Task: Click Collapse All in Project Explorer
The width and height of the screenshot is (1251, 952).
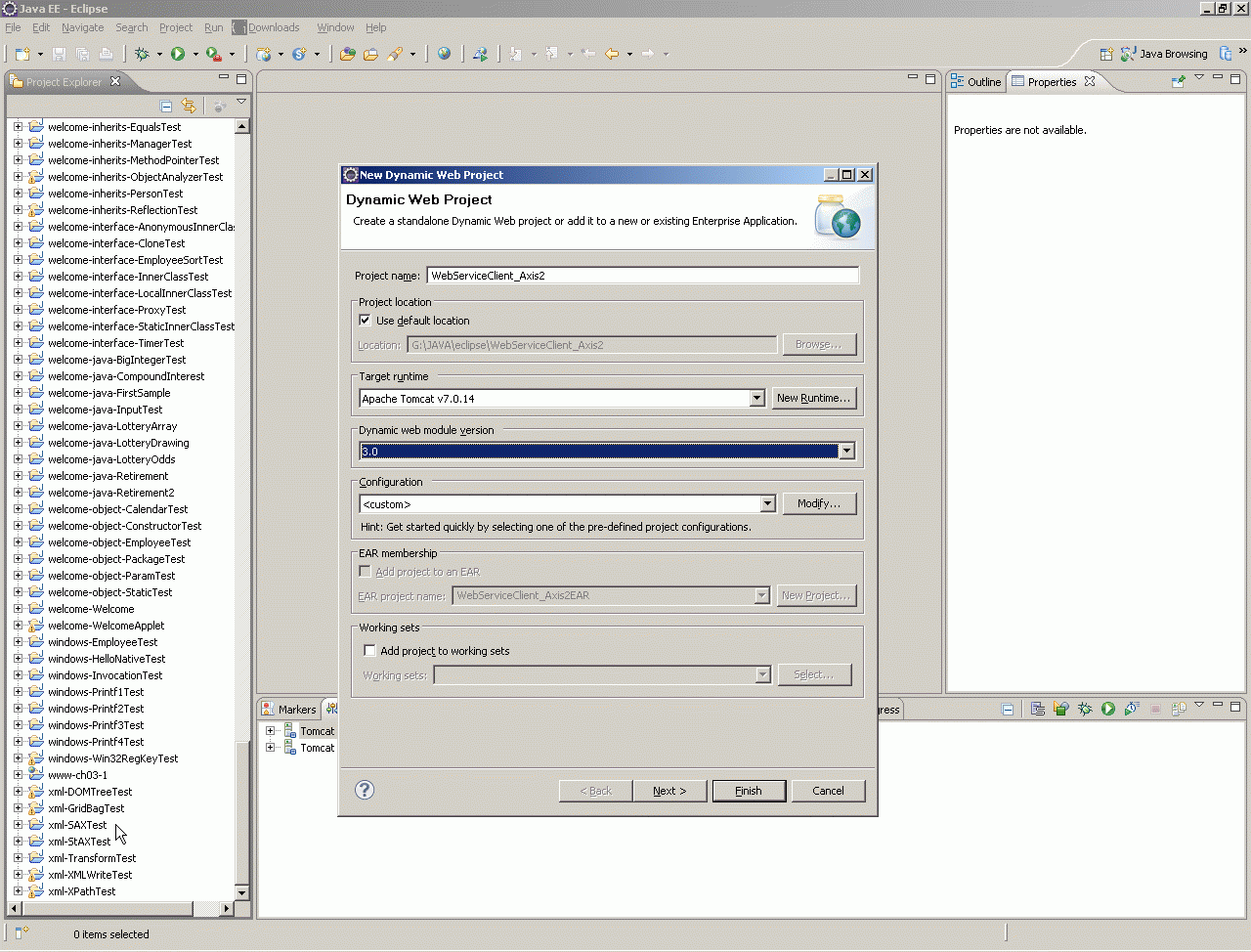Action: 166,106
